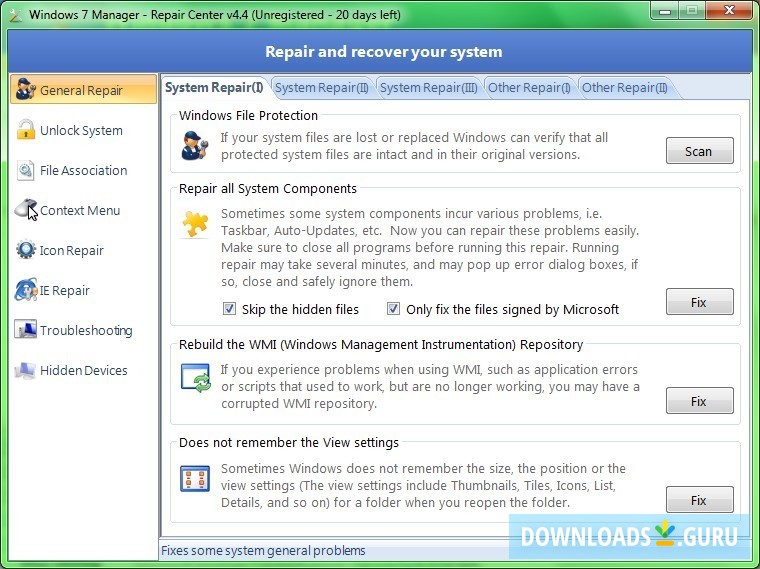The image size is (760, 569).
Task: Switch to System Repair(I) tab
Action: 214,88
